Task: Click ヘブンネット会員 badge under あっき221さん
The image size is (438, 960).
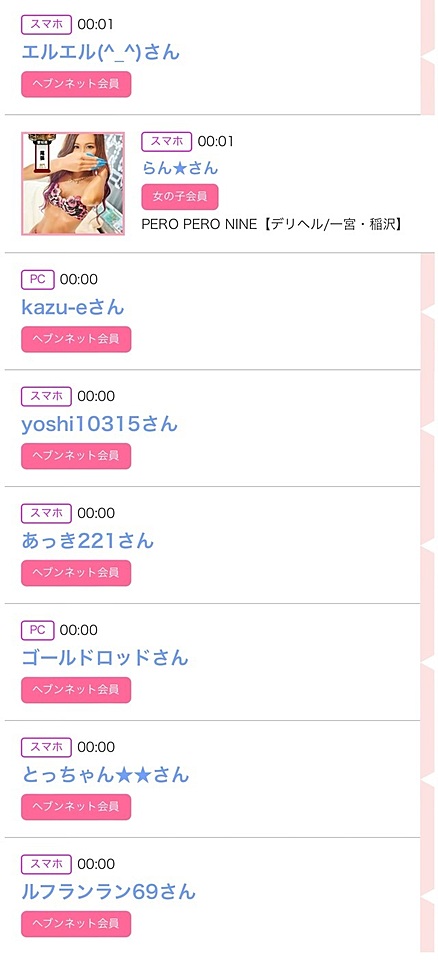Action: pos(76,573)
